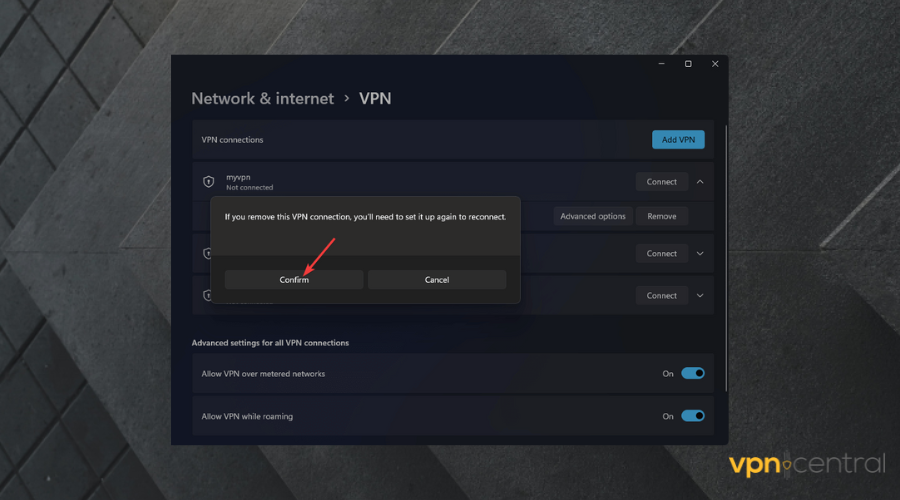Click the Remove button for myvpn
900x500 pixels.
click(661, 216)
